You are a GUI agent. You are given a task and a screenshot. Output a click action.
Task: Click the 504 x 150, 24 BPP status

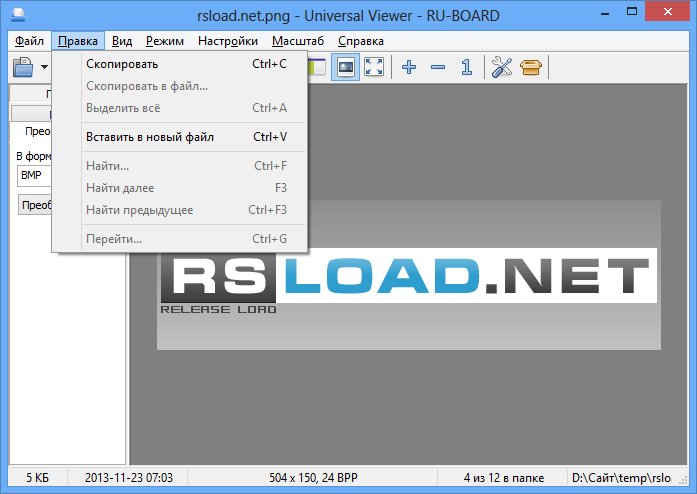[313, 478]
